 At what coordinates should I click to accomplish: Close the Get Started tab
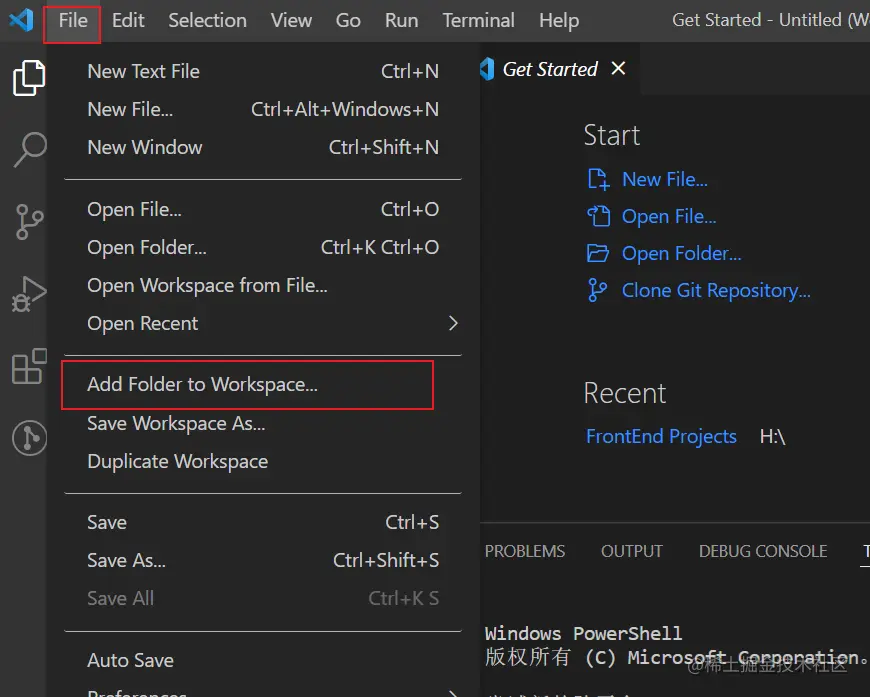click(618, 68)
